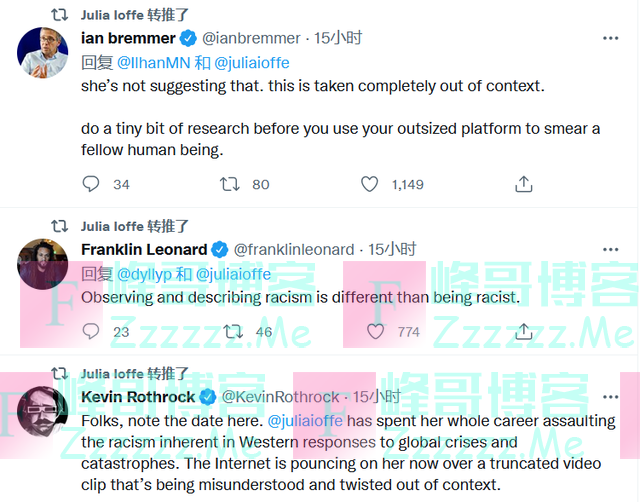Reply to ian bremmer's tweet
640x502 pixels.
point(91,184)
